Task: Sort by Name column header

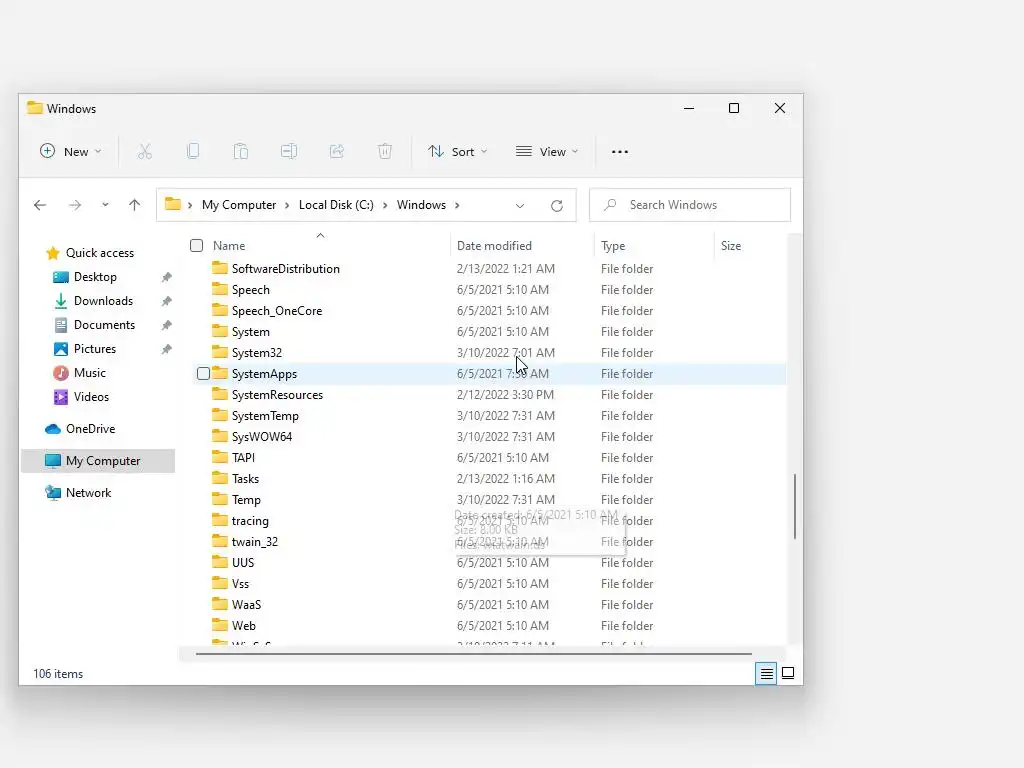Action: click(229, 246)
